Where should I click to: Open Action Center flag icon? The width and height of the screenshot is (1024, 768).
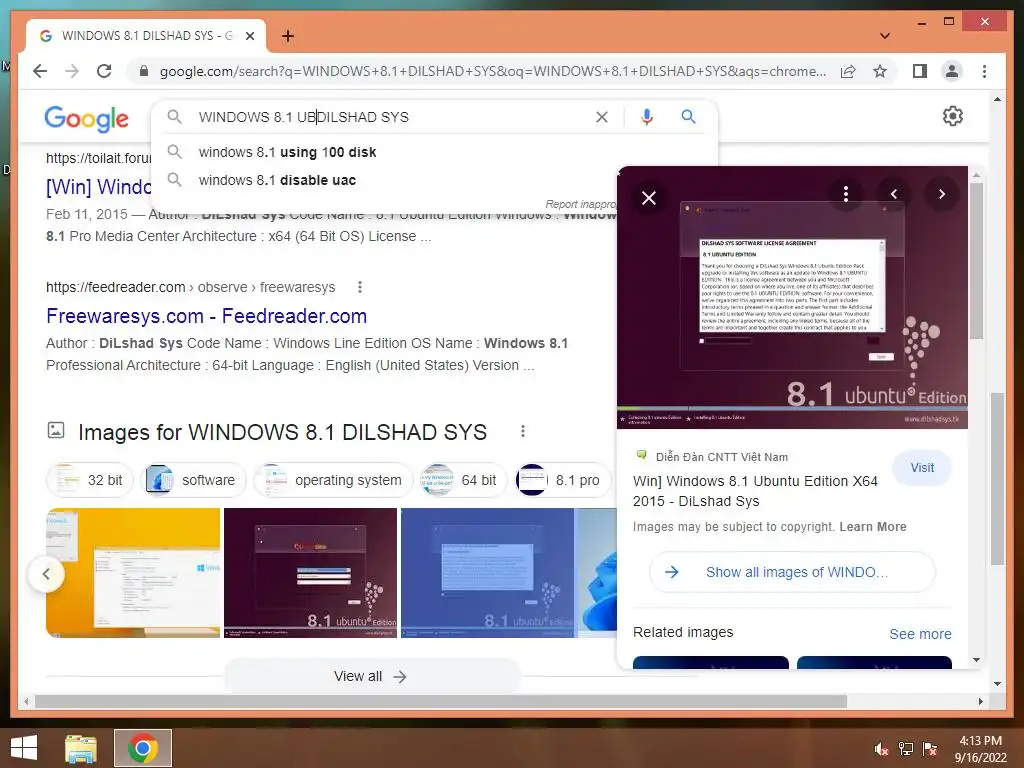click(929, 749)
